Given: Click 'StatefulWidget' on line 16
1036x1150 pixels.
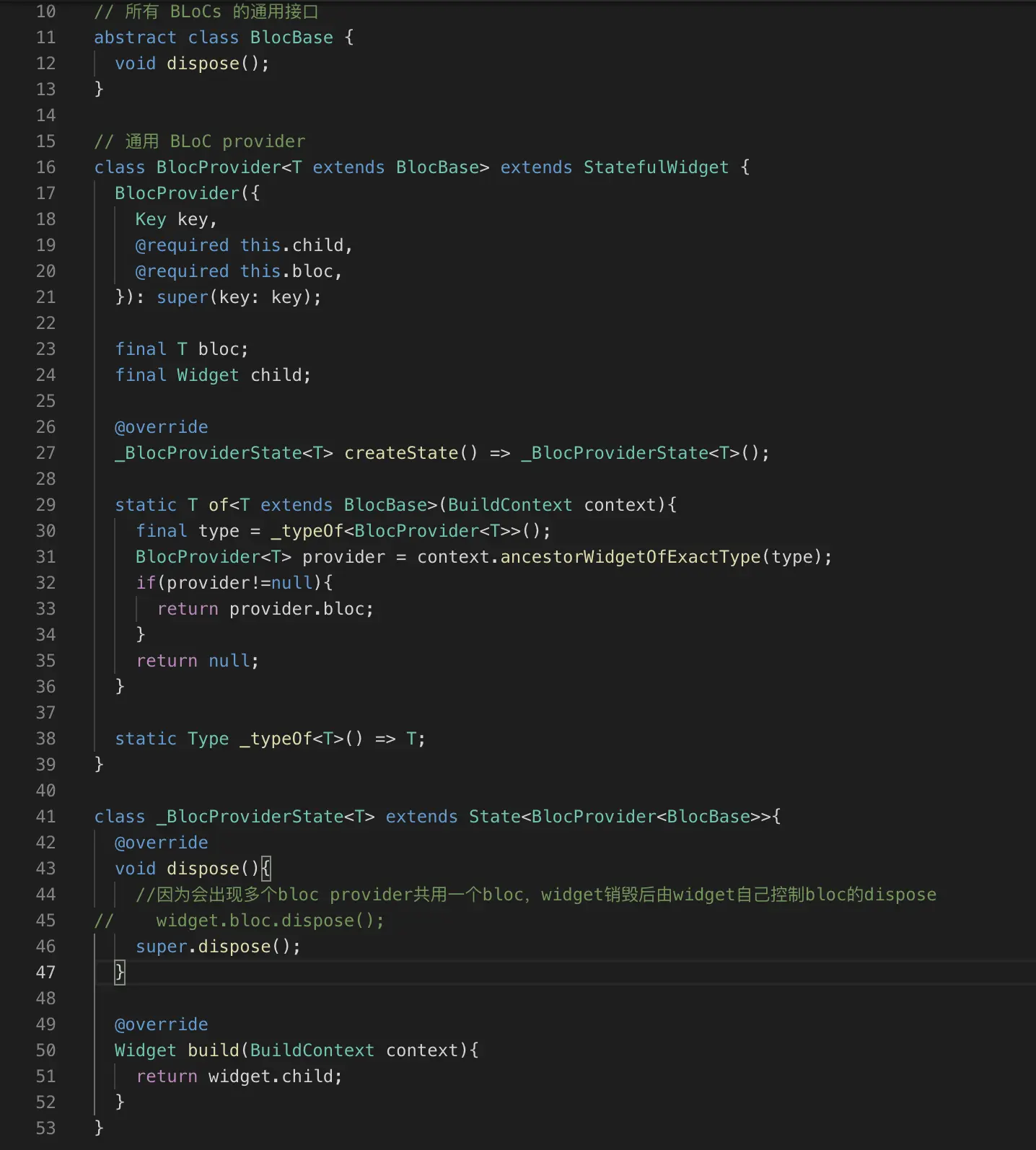Looking at the screenshot, I should coord(656,167).
